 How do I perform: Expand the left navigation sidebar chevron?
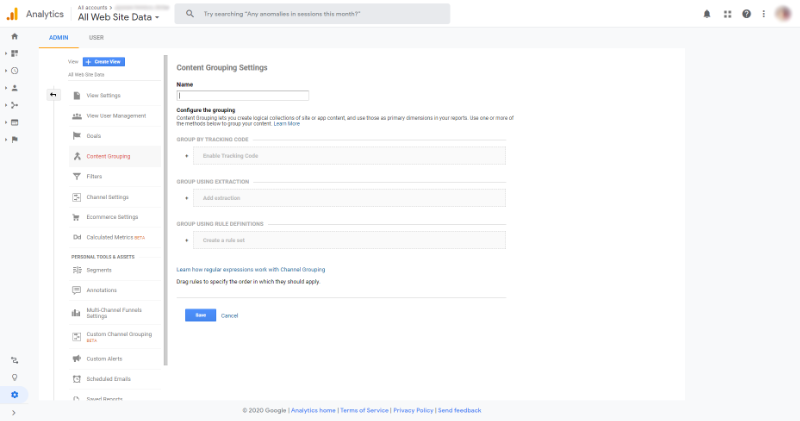(x=14, y=412)
